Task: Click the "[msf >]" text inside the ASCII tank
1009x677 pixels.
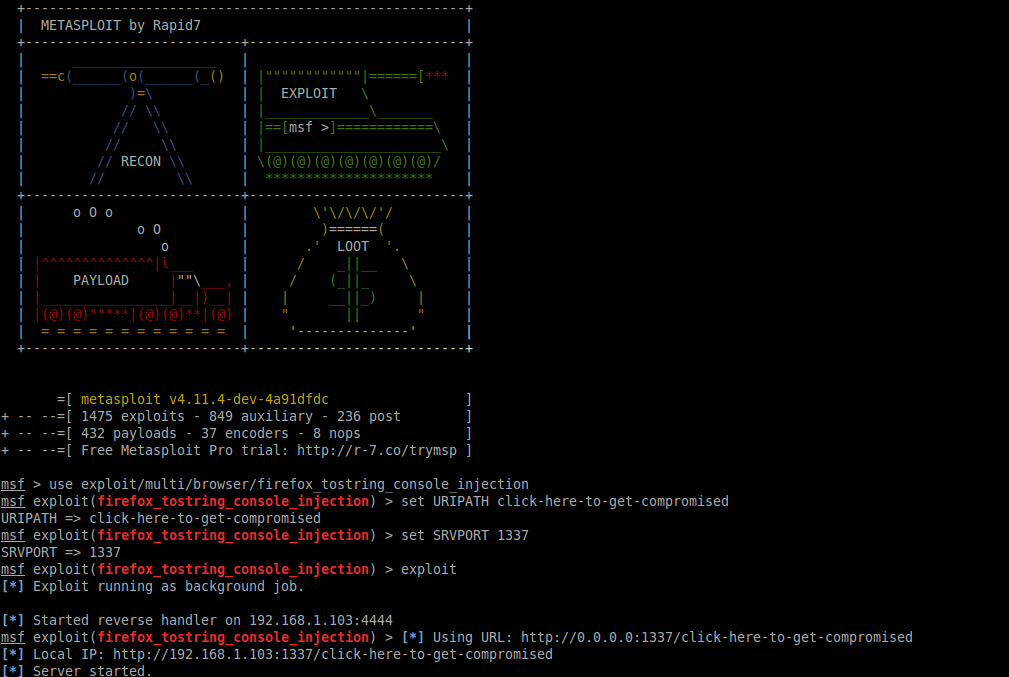Action: (x=309, y=127)
